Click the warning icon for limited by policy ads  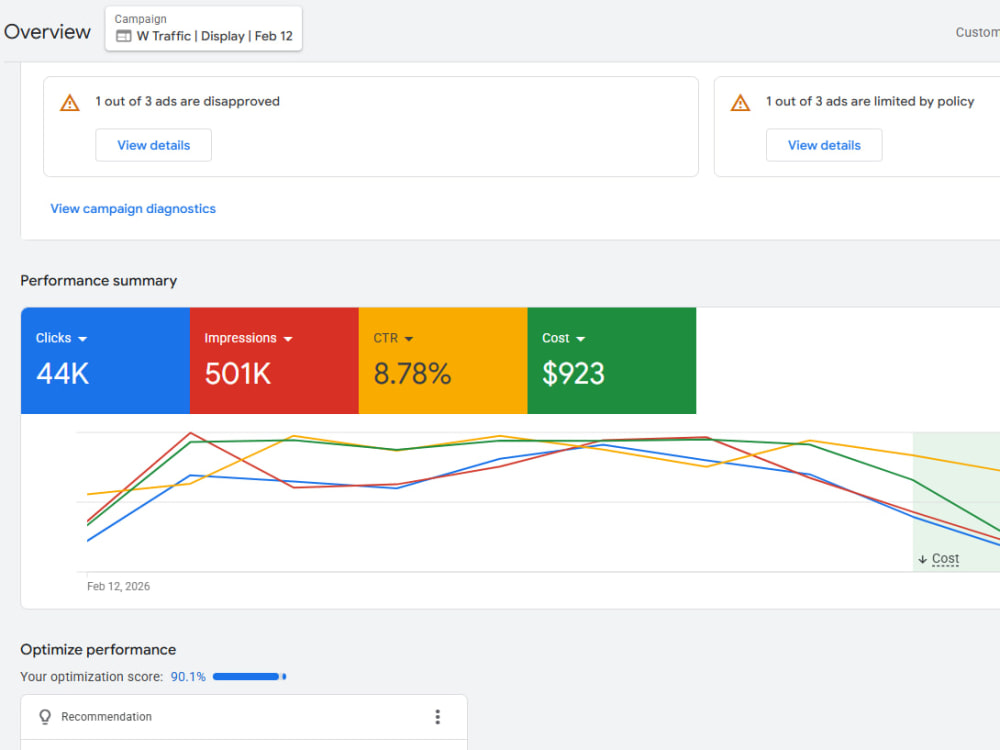pyautogui.click(x=740, y=103)
